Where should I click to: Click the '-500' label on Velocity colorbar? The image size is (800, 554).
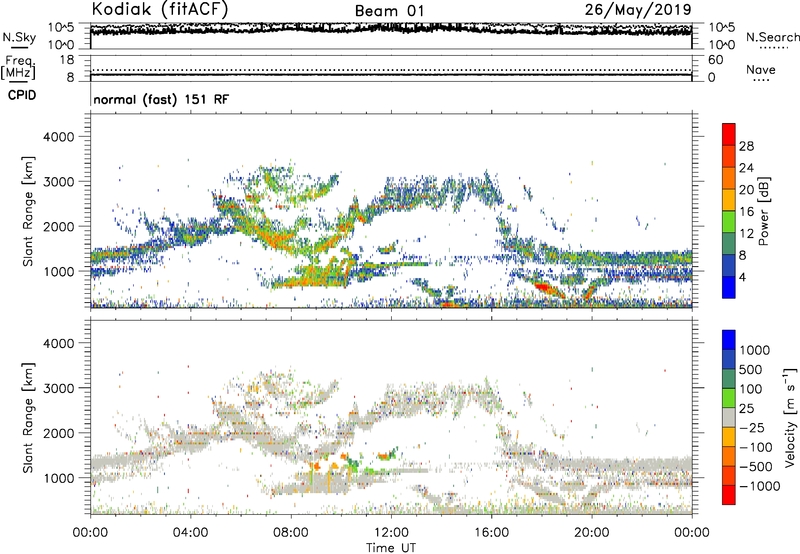click(x=756, y=467)
